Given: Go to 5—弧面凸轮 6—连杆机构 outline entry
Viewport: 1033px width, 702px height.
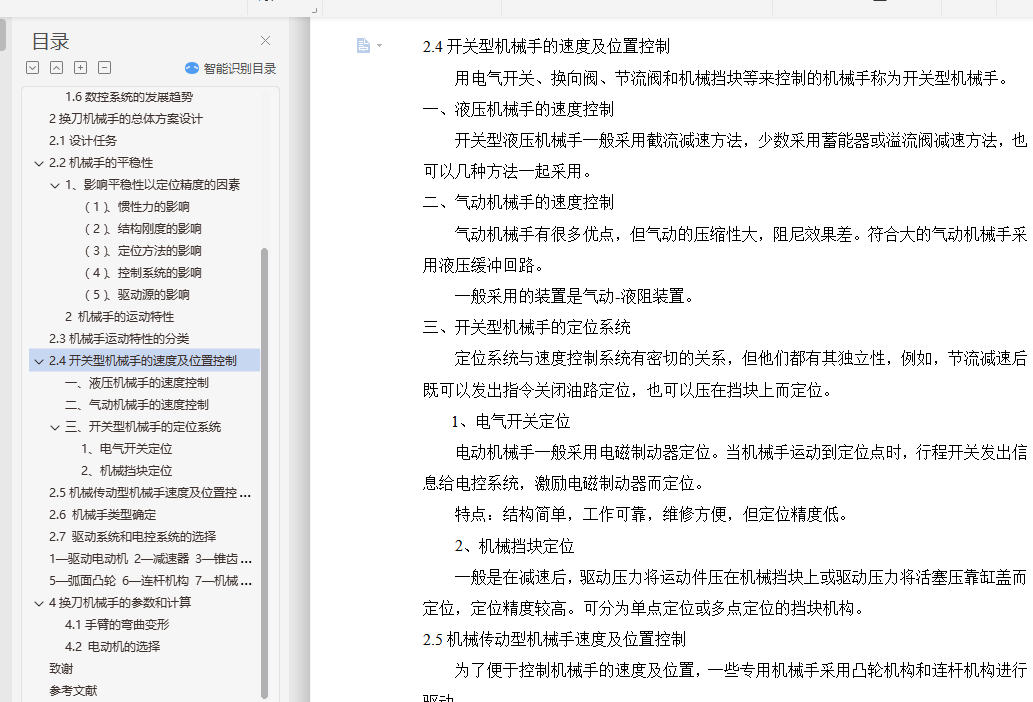Looking at the screenshot, I should (150, 581).
